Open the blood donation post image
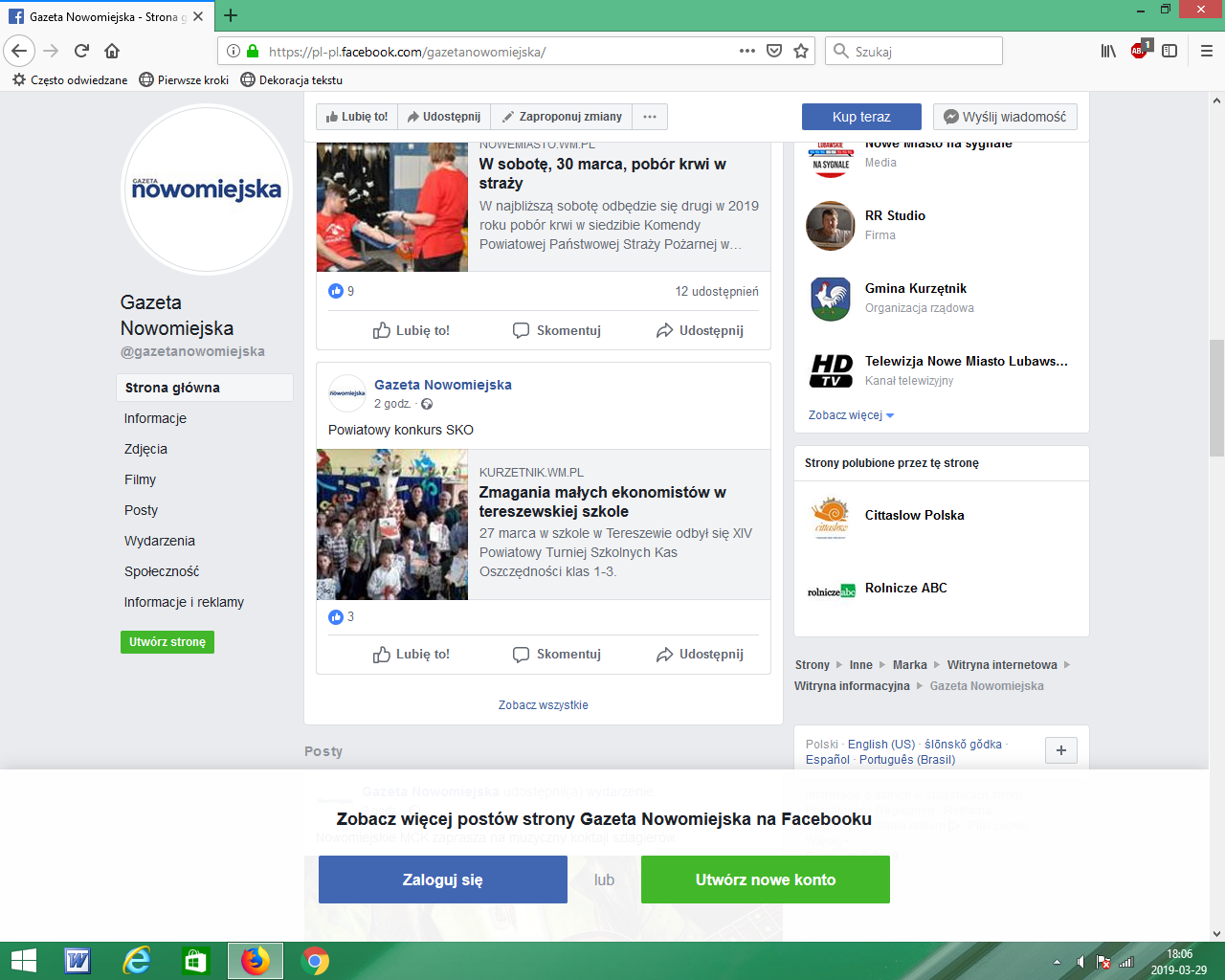1225x980 pixels. point(392,207)
